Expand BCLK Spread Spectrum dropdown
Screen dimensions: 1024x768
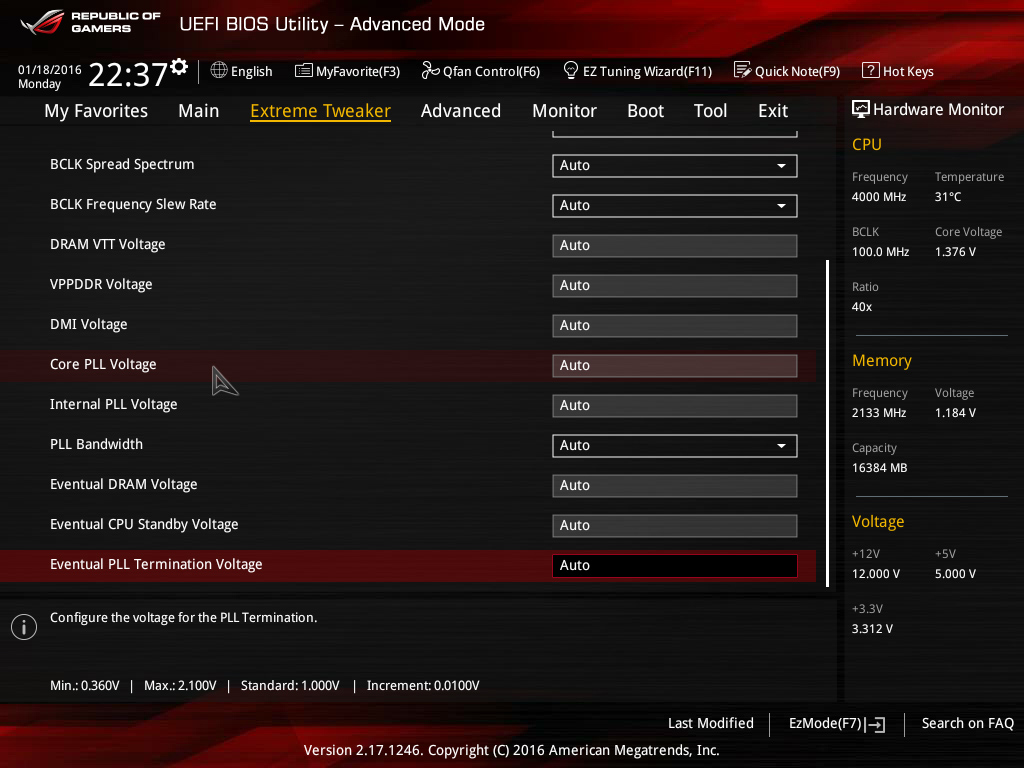(x=675, y=166)
